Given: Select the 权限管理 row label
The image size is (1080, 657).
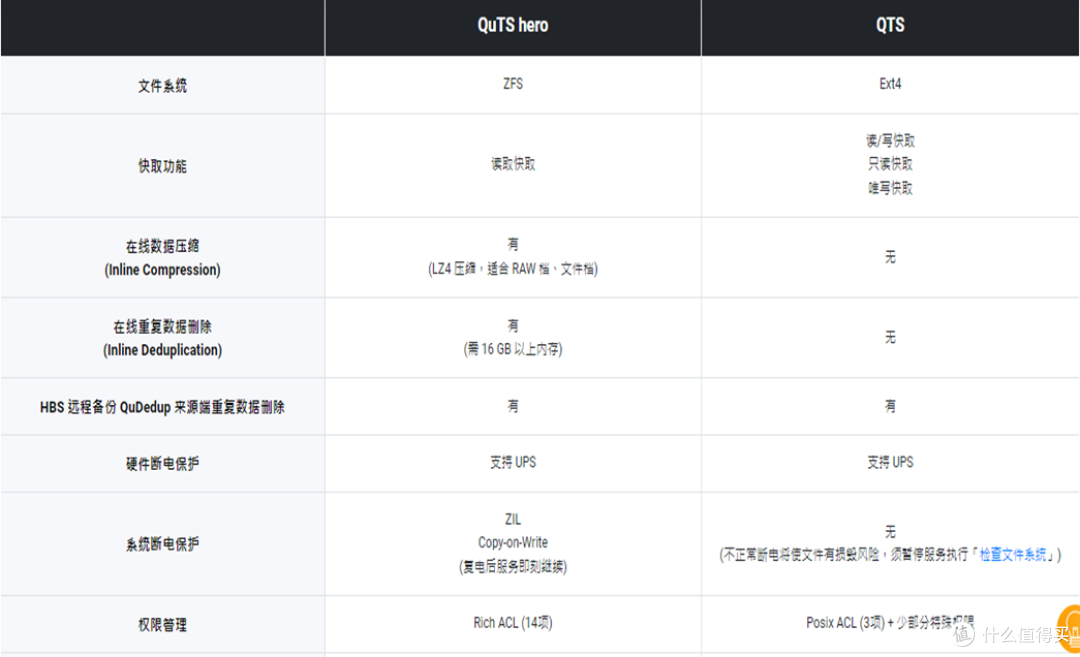Looking at the screenshot, I should tap(163, 625).
